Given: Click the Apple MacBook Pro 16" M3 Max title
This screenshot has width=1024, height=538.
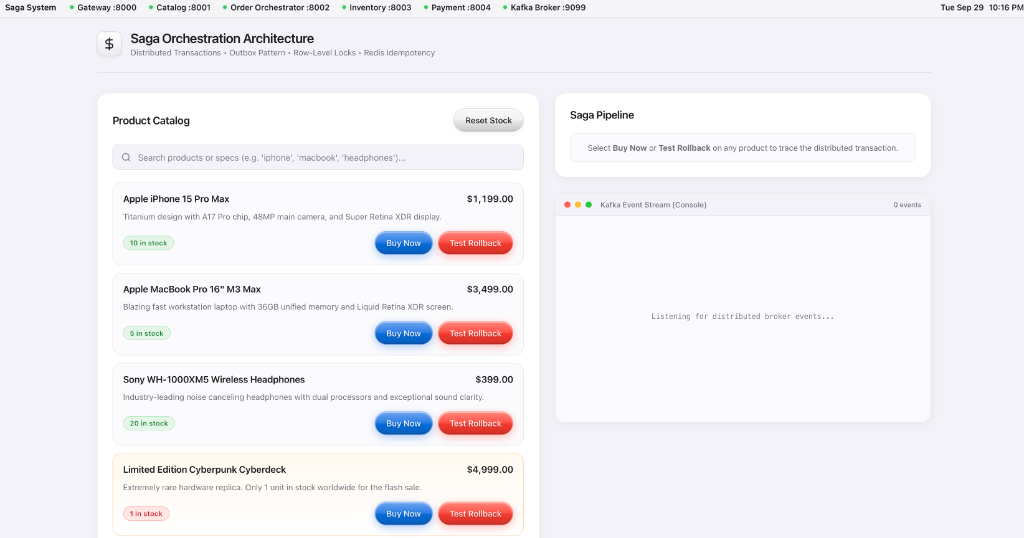Looking at the screenshot, I should coord(192,289).
